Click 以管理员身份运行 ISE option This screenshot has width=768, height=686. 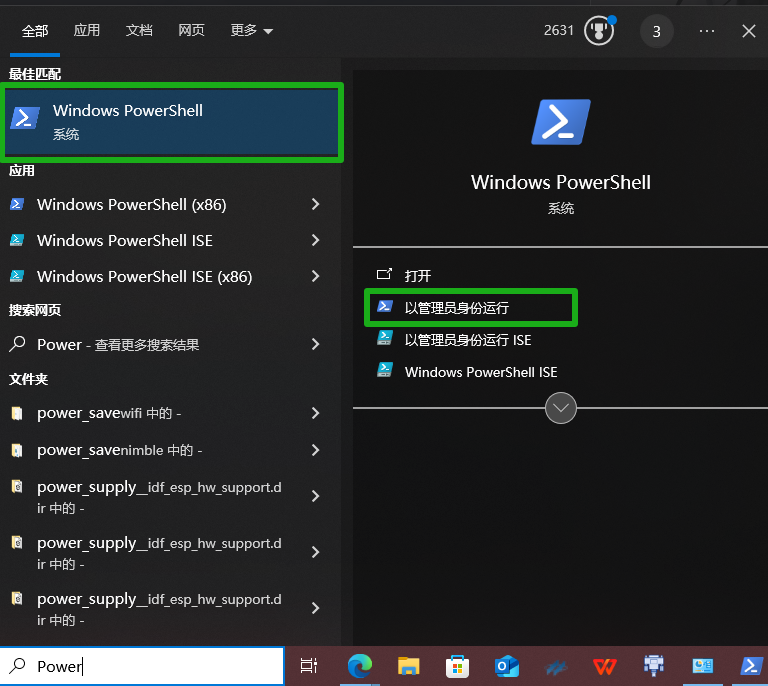(x=468, y=340)
